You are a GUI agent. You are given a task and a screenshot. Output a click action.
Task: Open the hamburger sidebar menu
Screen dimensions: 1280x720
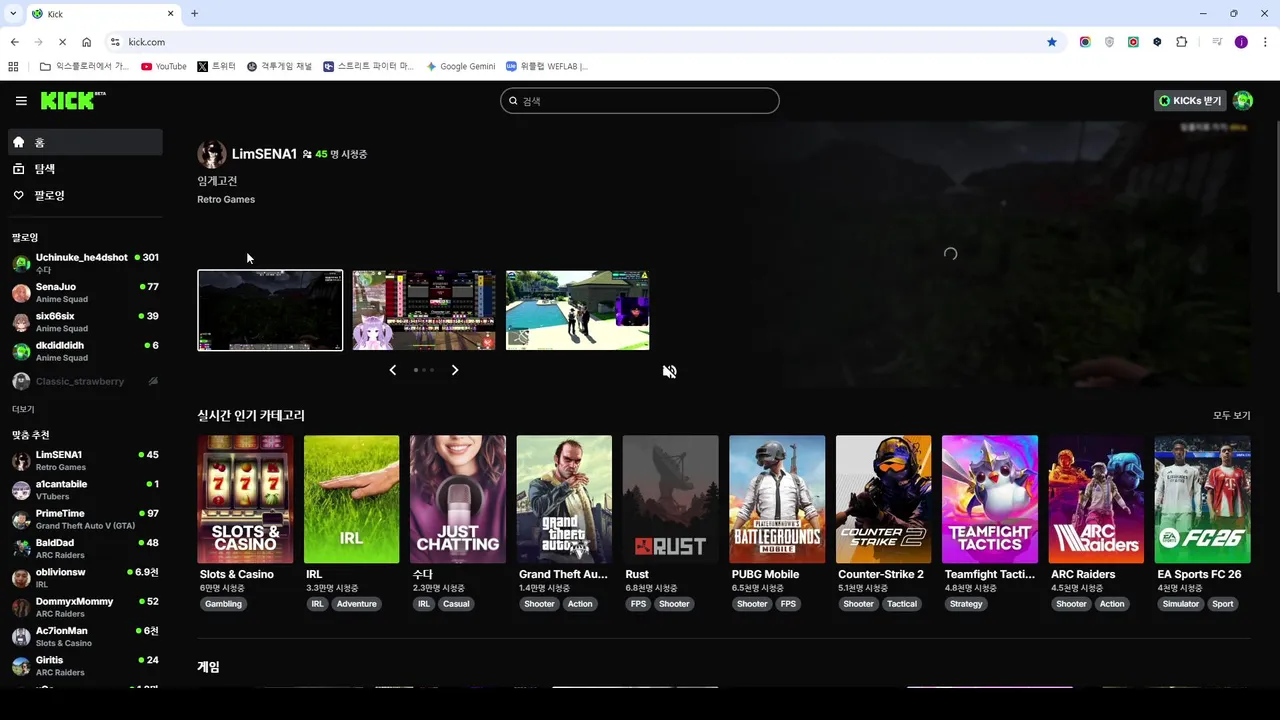21,101
